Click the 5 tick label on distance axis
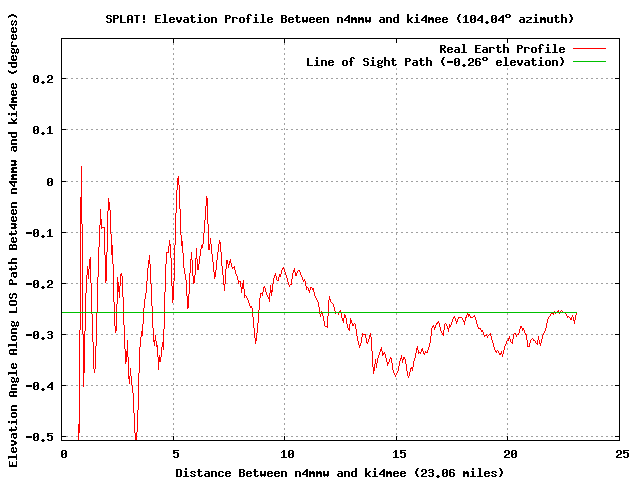 pyautogui.click(x=174, y=453)
